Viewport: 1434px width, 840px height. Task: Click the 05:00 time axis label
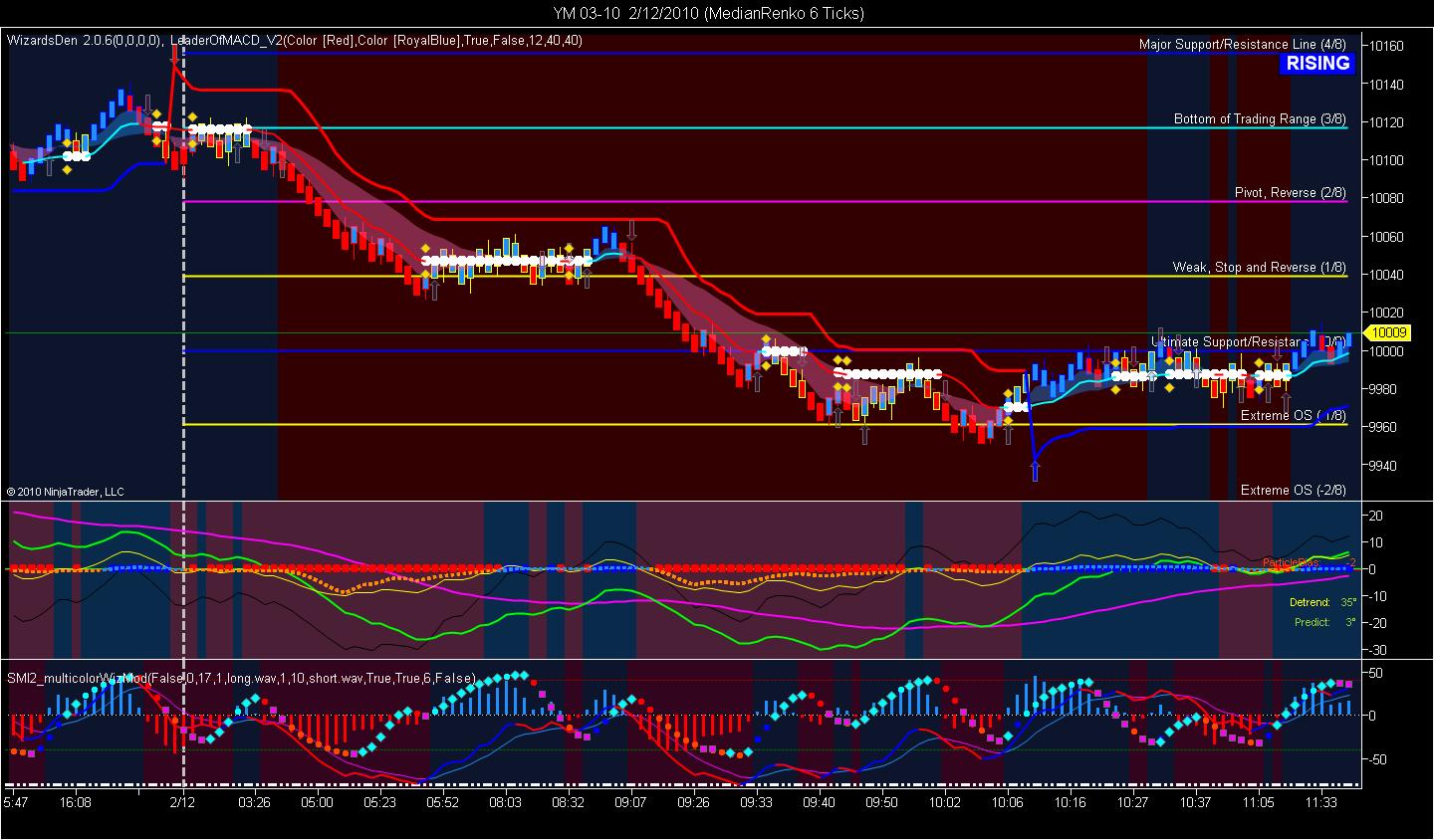[x=318, y=801]
